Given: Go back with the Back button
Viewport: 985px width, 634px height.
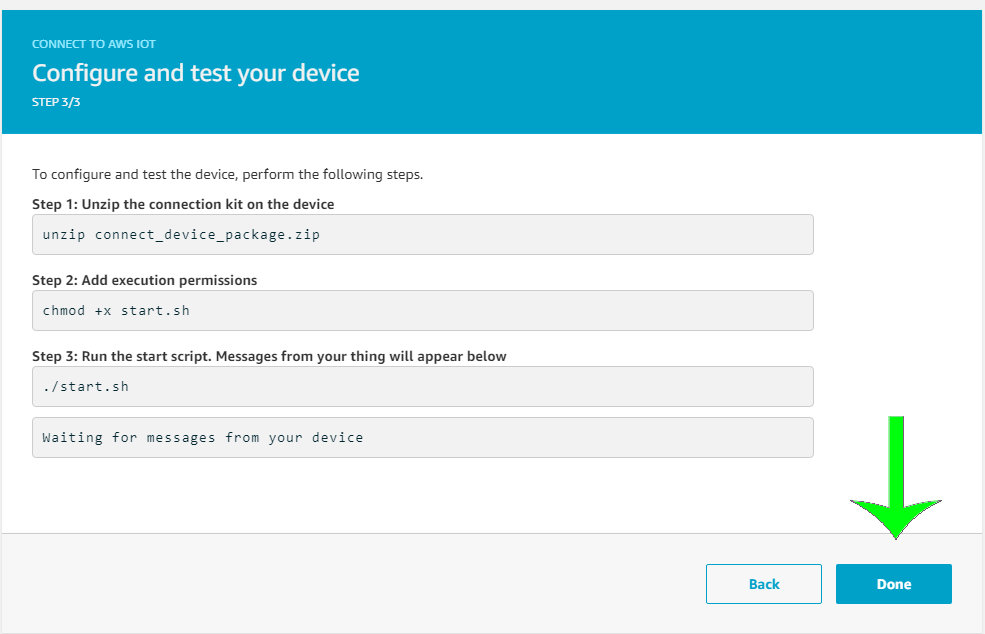Looking at the screenshot, I should (763, 584).
